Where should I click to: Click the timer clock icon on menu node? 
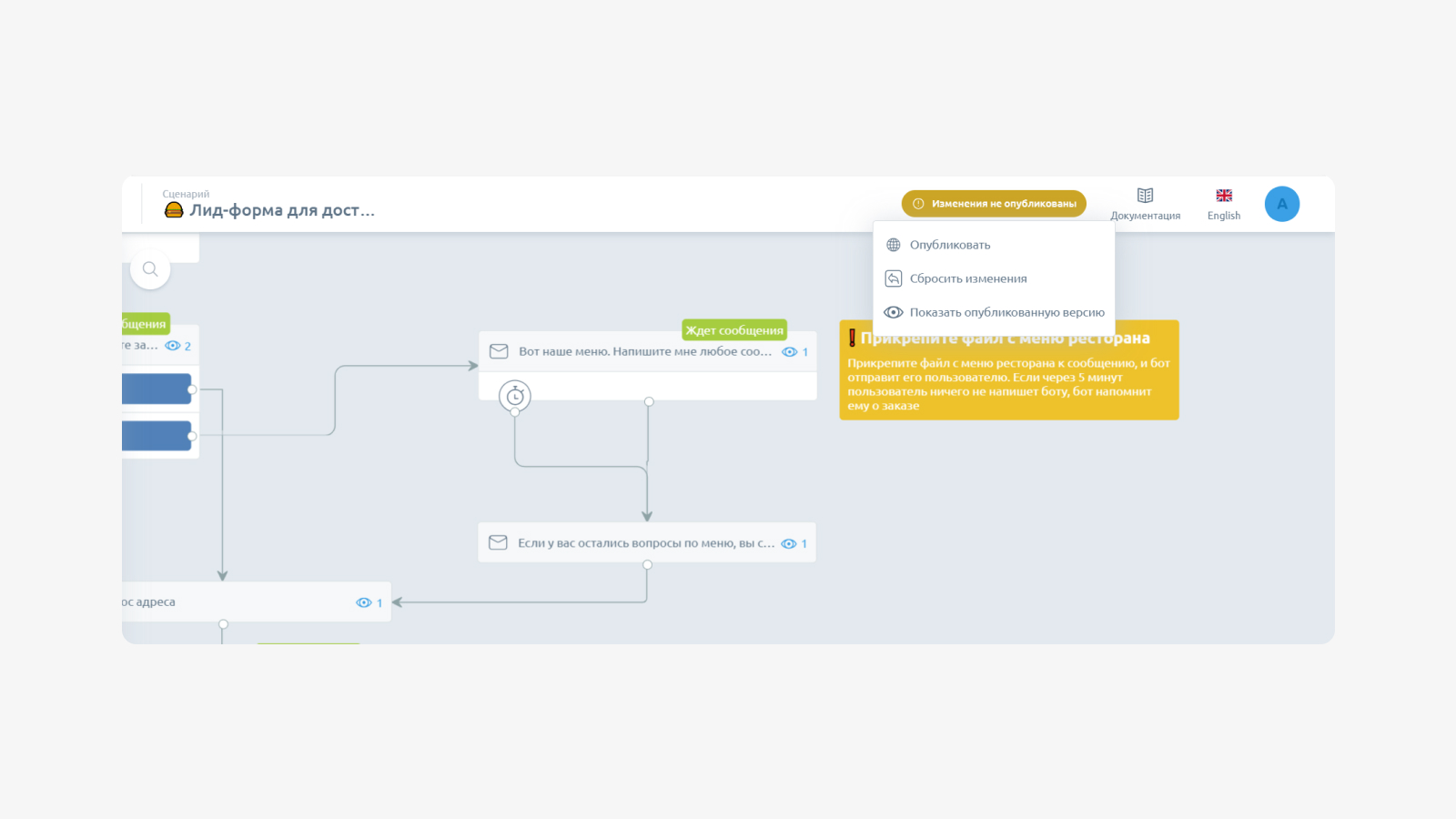coord(515,396)
